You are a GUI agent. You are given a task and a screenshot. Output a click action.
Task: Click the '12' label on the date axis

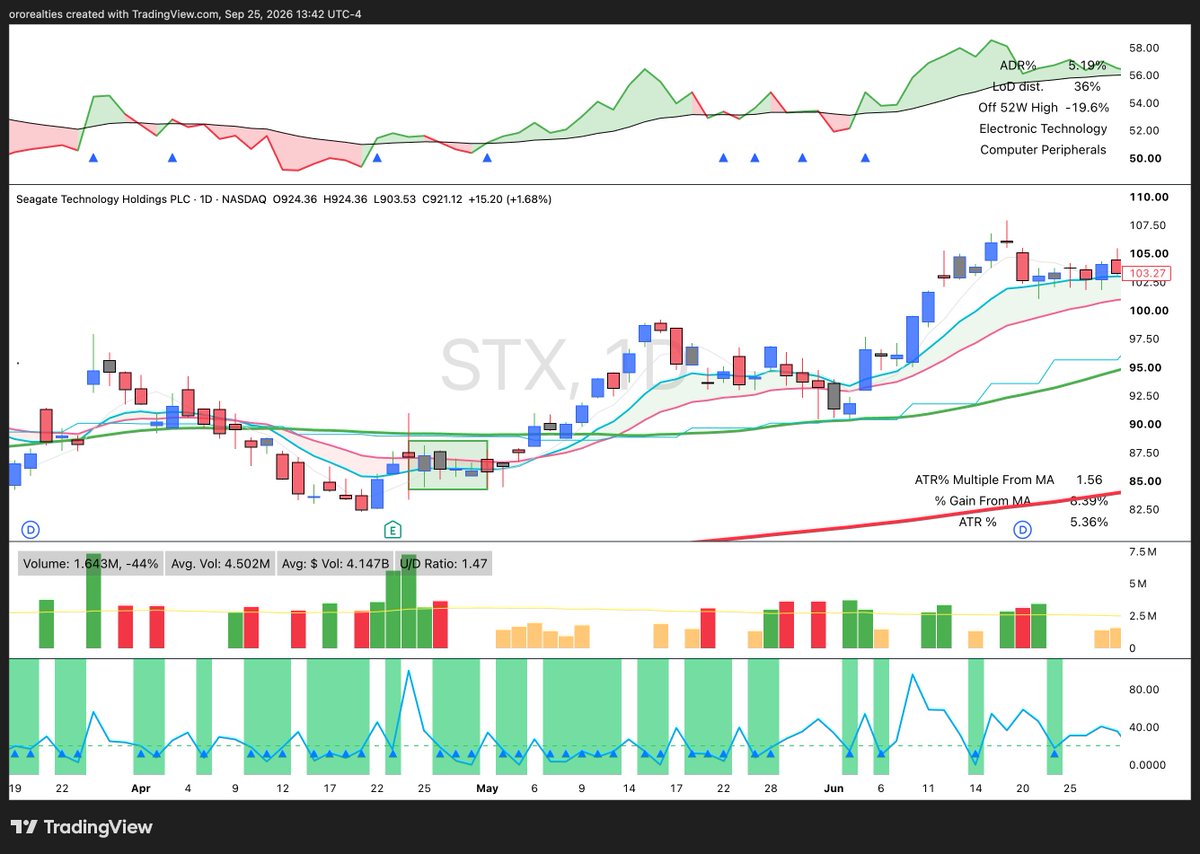click(x=283, y=789)
